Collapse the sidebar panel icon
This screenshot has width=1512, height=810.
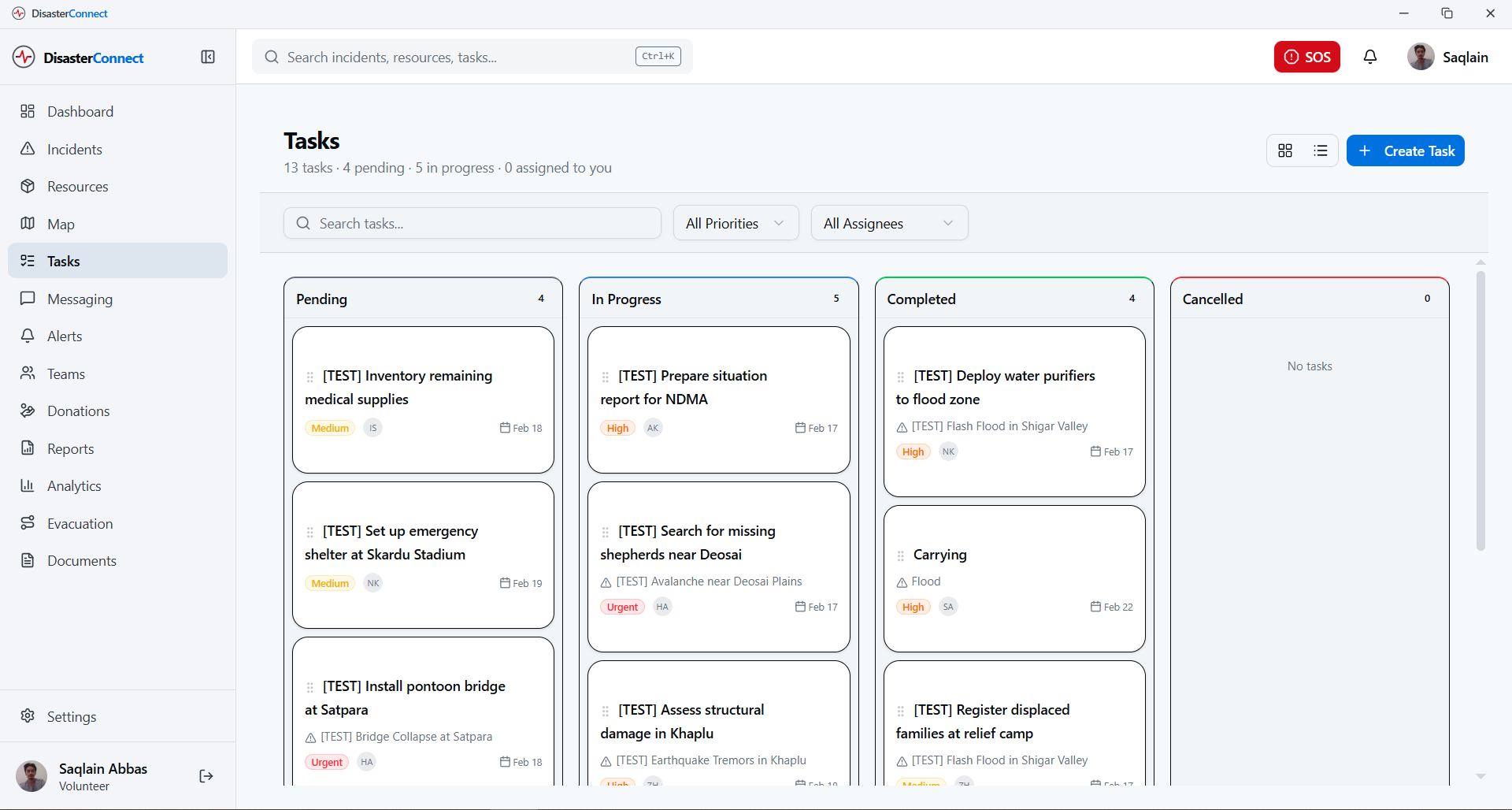pos(208,57)
